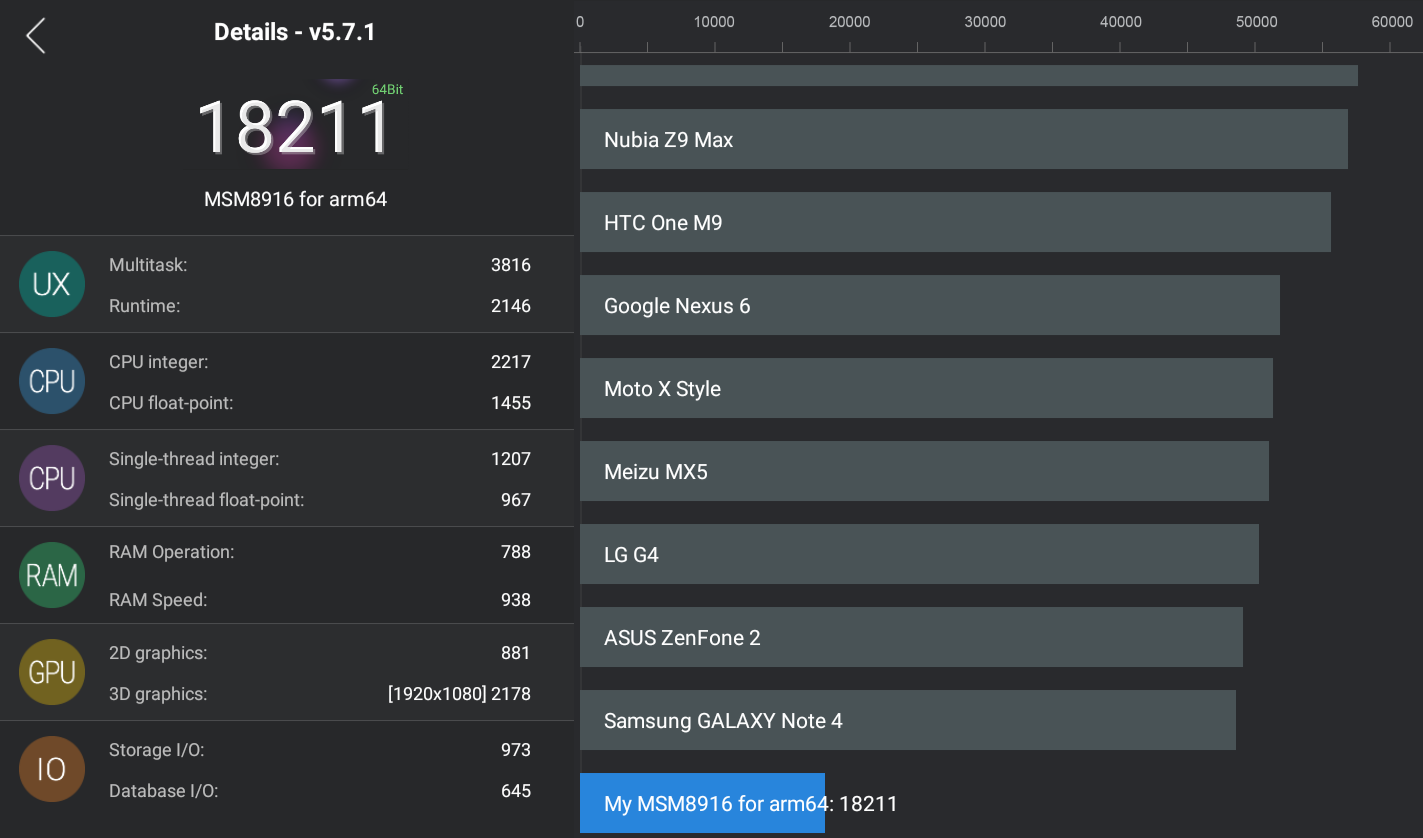Tap the RAM Speed row
Screen dimensions: 1423x838
tap(320, 600)
